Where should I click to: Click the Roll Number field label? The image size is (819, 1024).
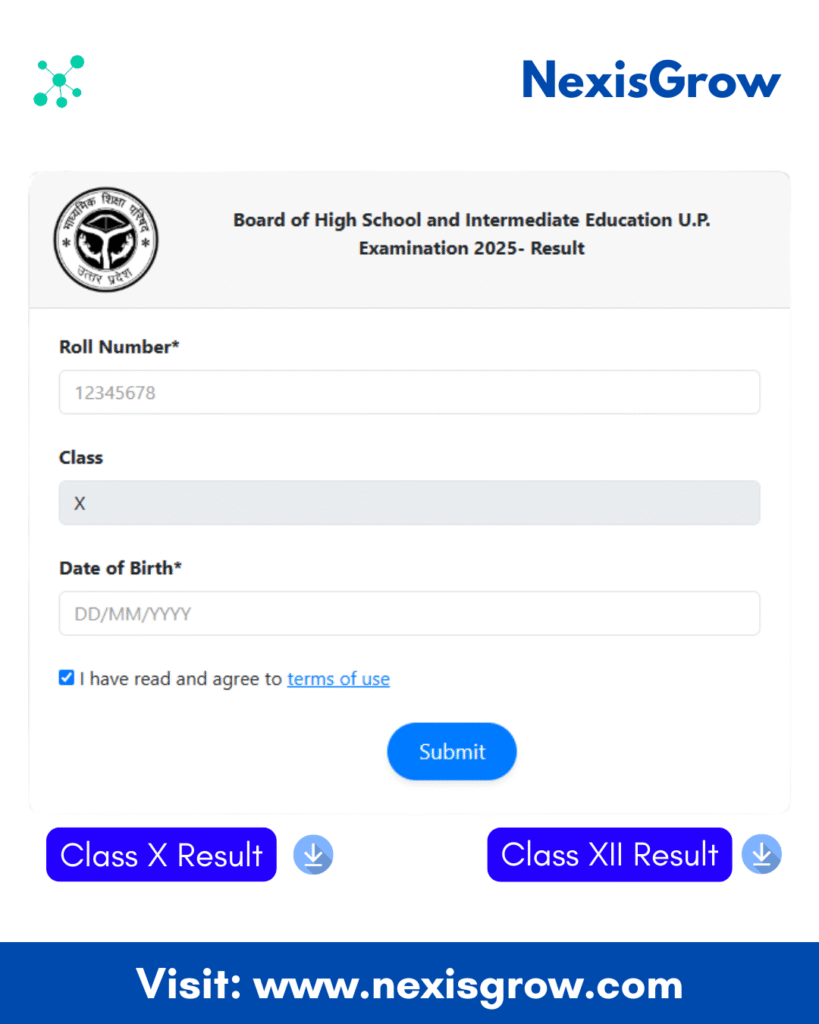(x=119, y=347)
